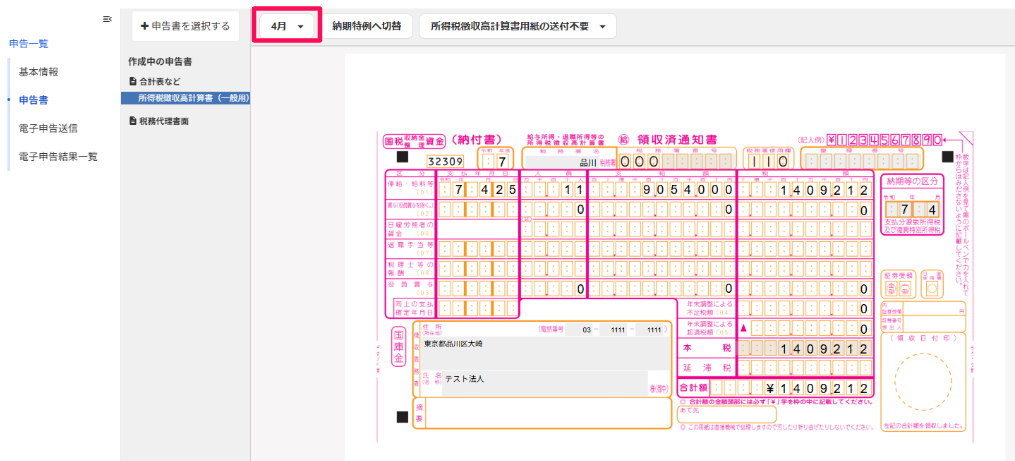This screenshot has height=461, width=1015.
Task: Click 退職手当等 (07) 税額 field
Action: 806,249
